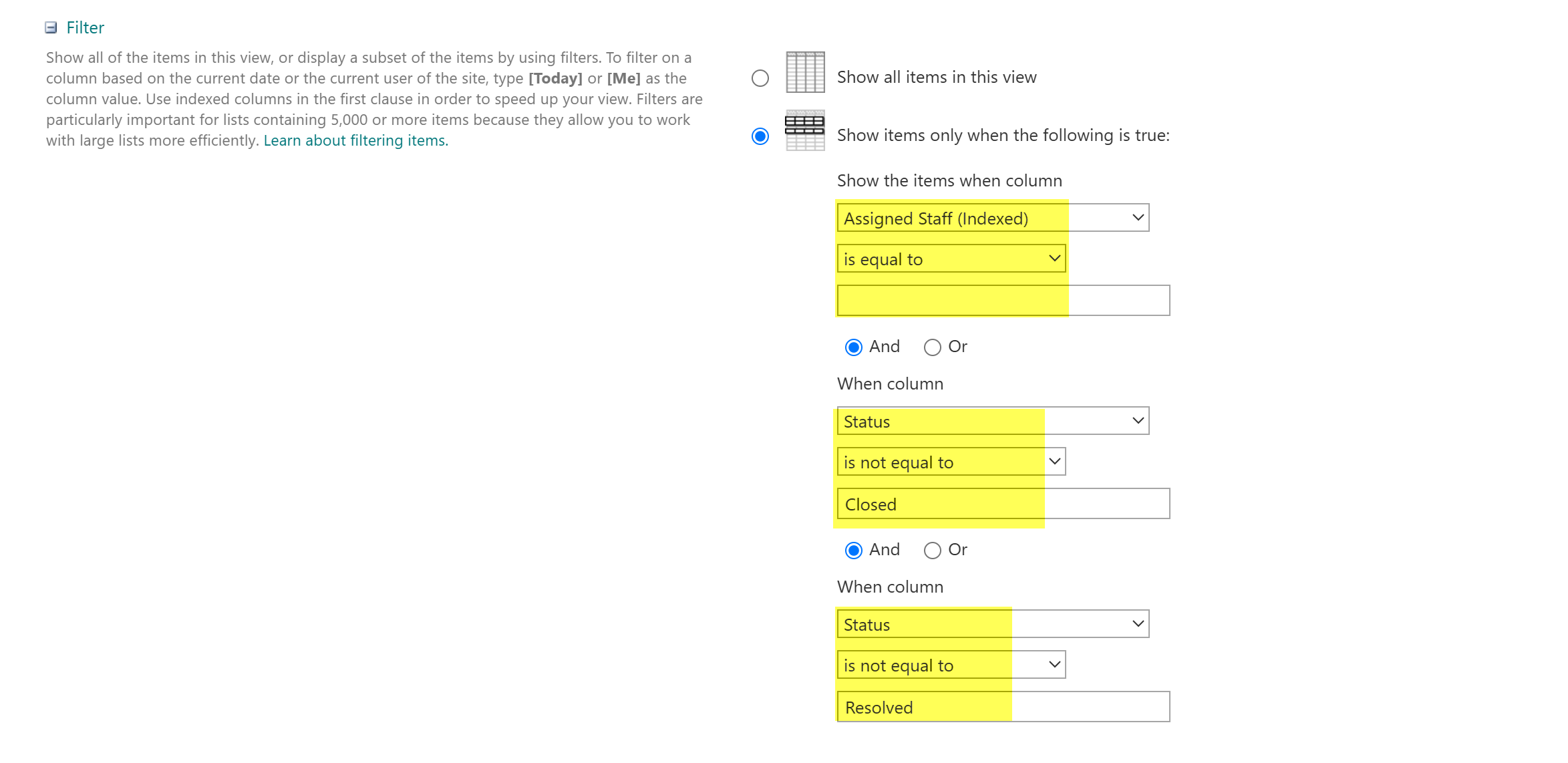The height and width of the screenshot is (763, 1568).
Task: Click the empty Assigned Staff value field
Action: pyautogui.click(x=1002, y=300)
